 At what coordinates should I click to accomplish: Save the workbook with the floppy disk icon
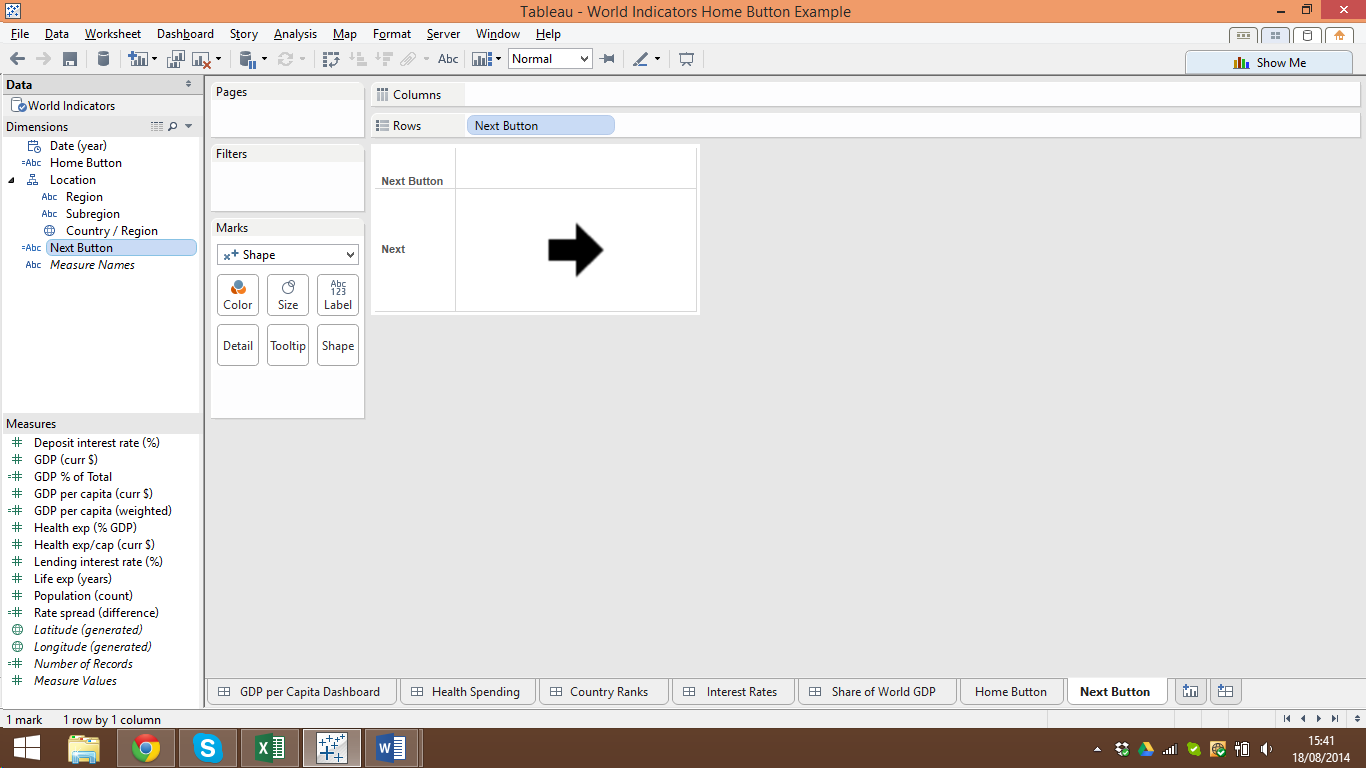[70, 59]
